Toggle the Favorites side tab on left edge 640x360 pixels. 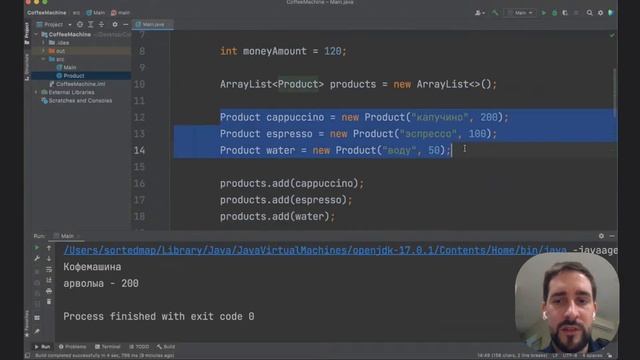[x=27, y=324]
